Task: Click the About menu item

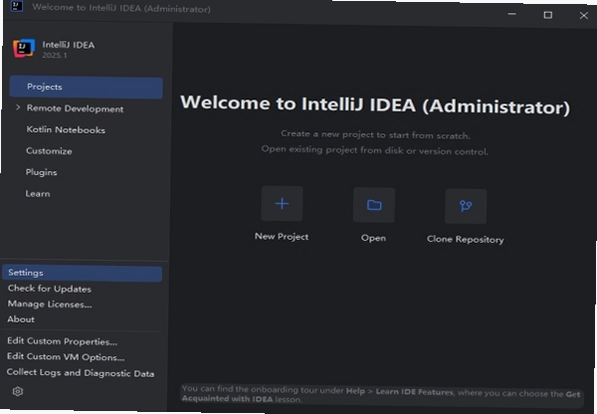Action: [x=21, y=319]
